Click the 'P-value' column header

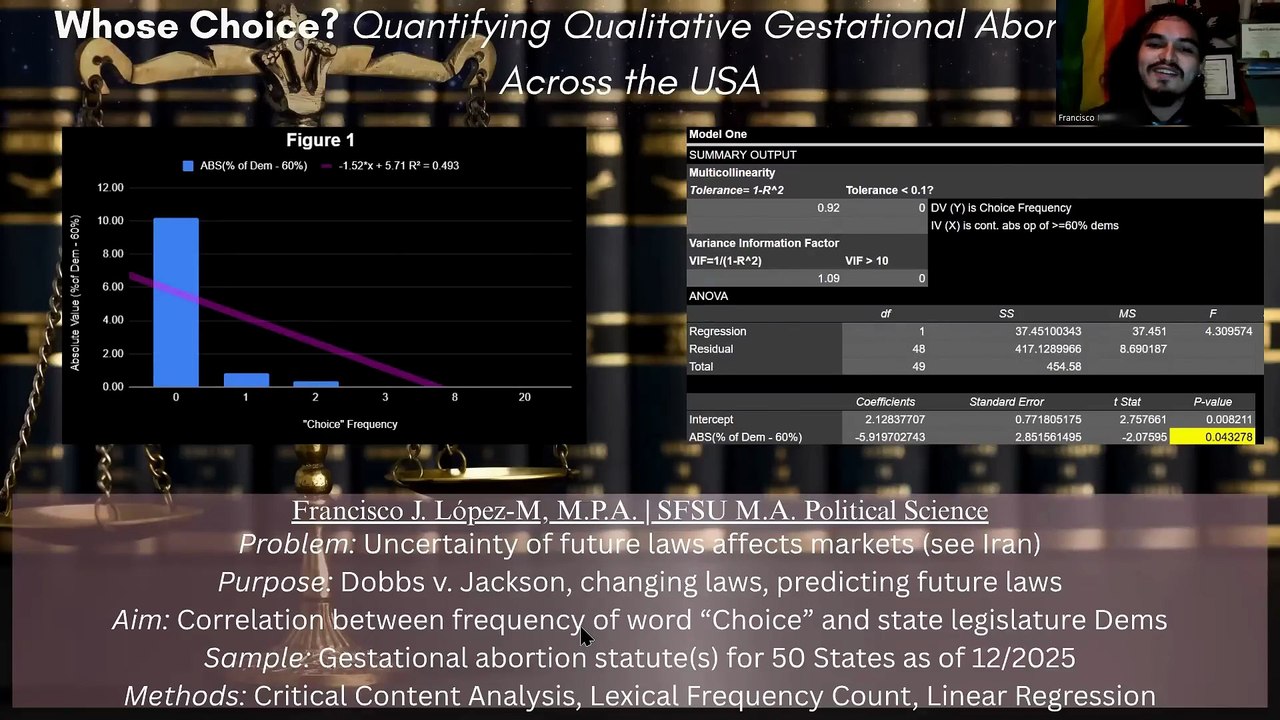click(1212, 402)
